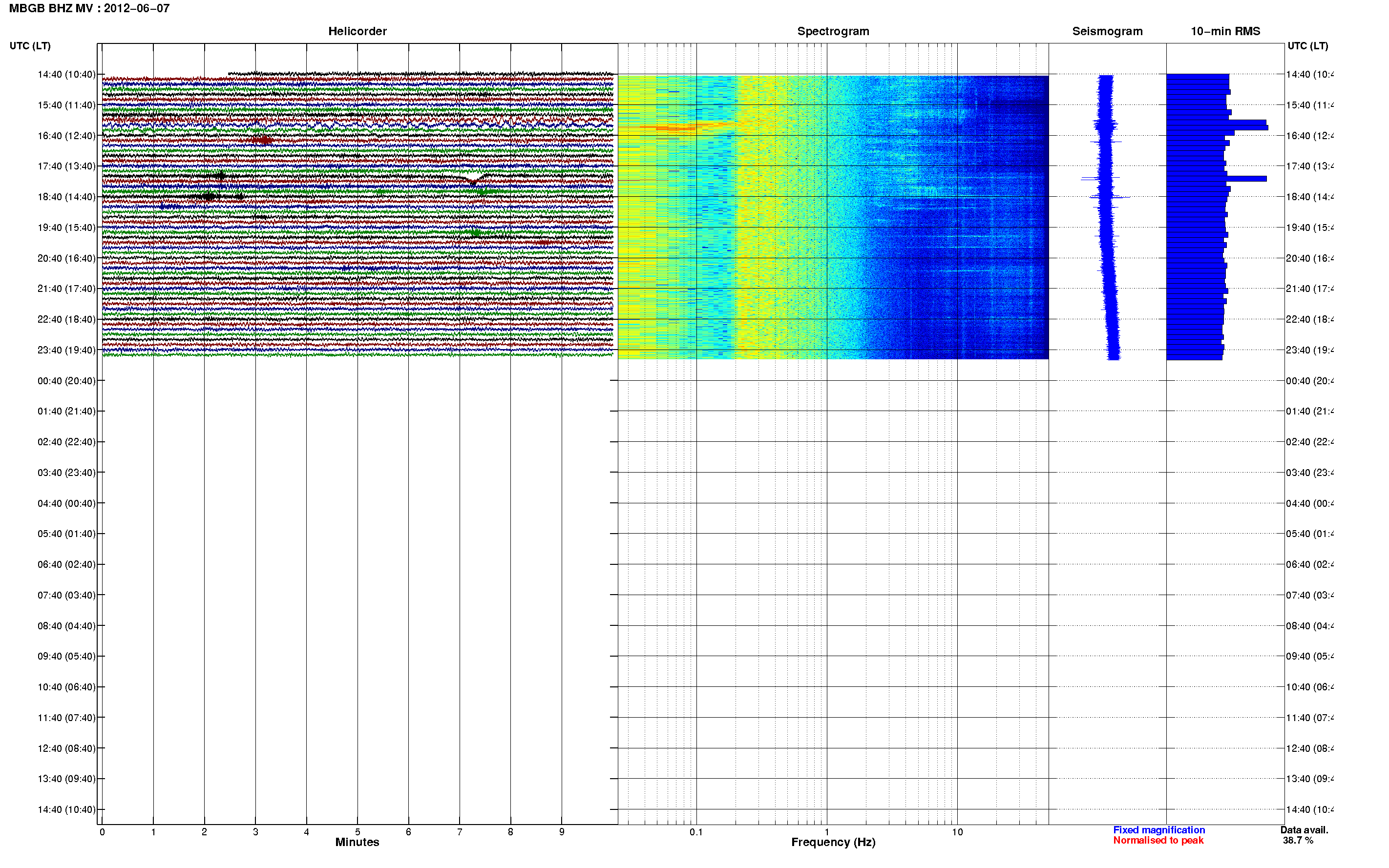The height and width of the screenshot is (868, 1389).
Task: Select the '23:40 (19:40)' left axis label
Action: pos(66,350)
